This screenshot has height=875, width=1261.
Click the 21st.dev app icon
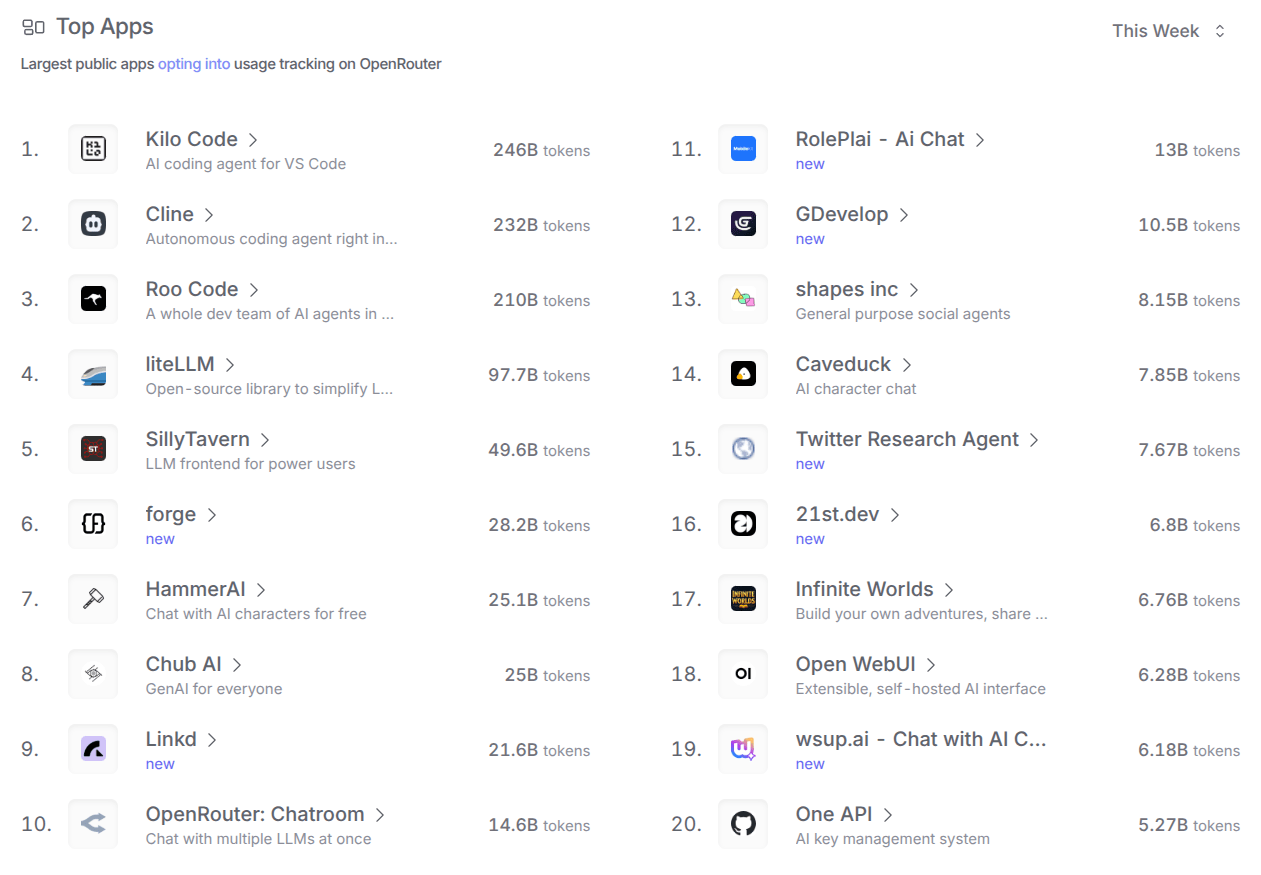743,524
